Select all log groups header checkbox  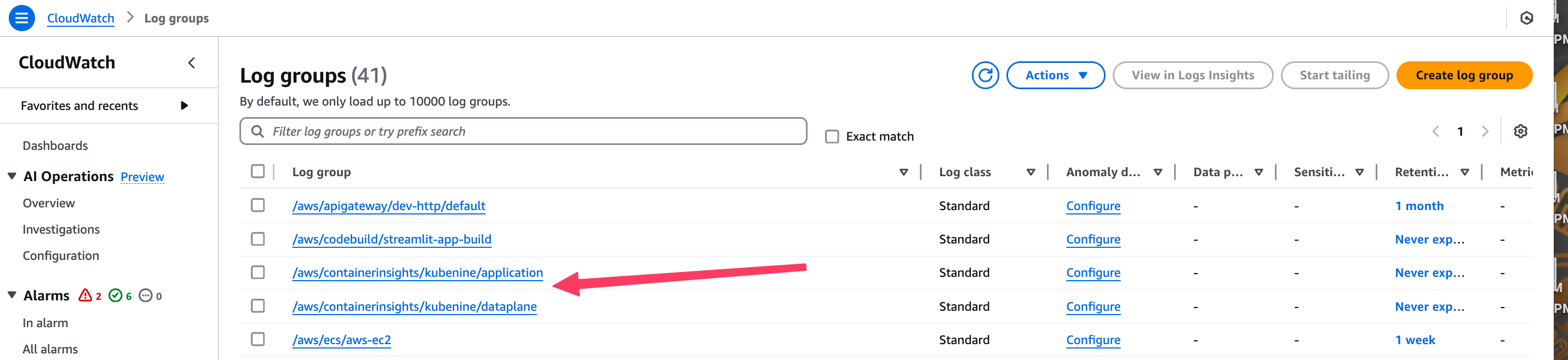(x=257, y=171)
